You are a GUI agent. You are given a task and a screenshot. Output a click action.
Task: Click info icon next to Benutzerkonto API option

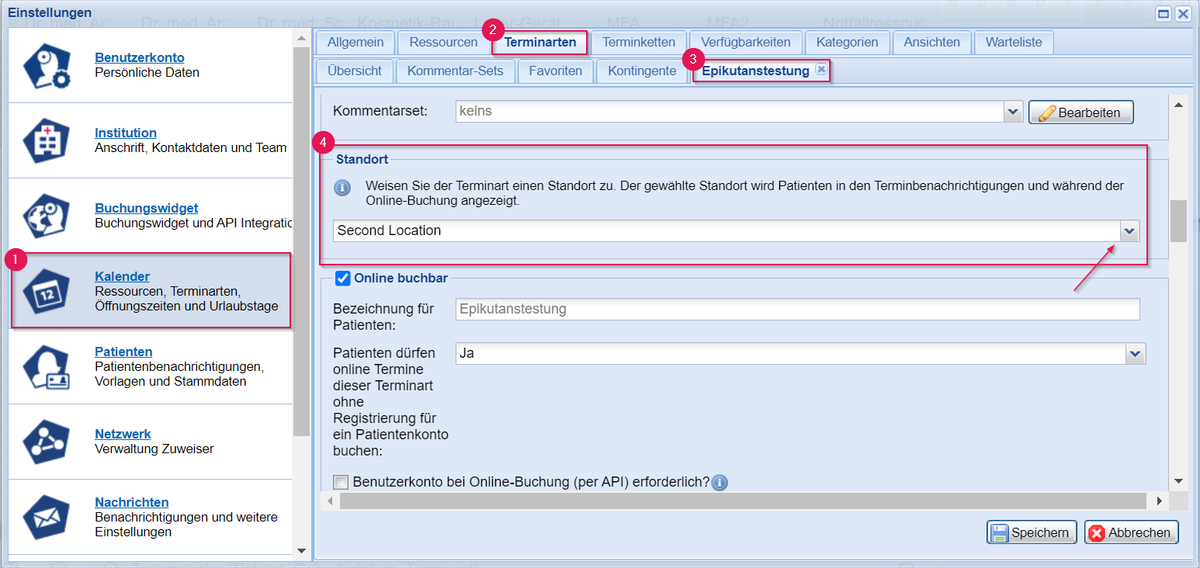(x=720, y=482)
